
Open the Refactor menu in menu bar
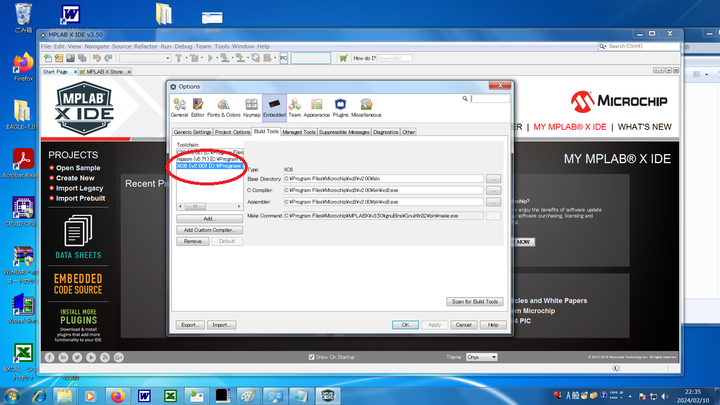click(x=146, y=46)
